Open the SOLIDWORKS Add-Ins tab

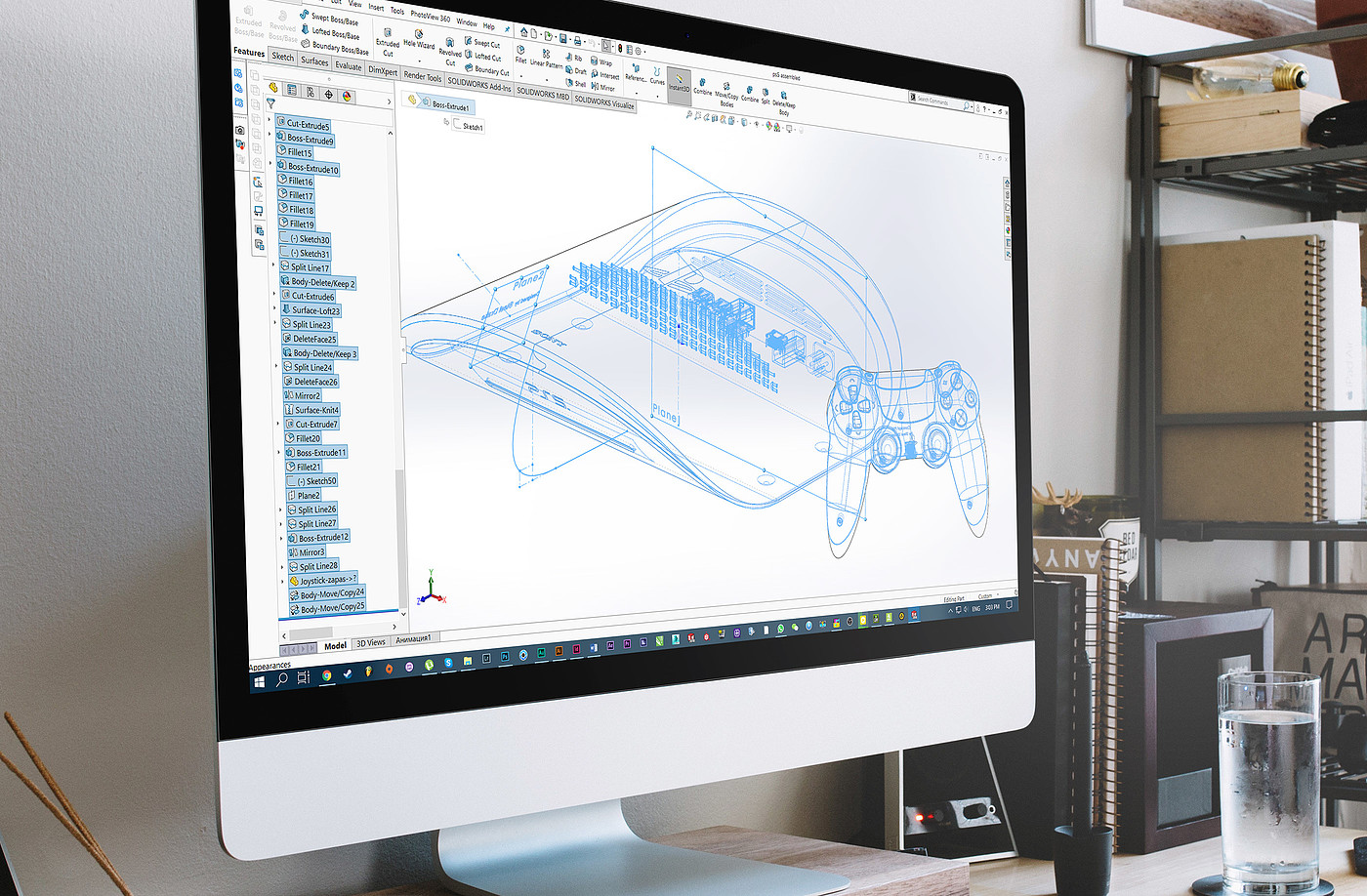(x=479, y=85)
